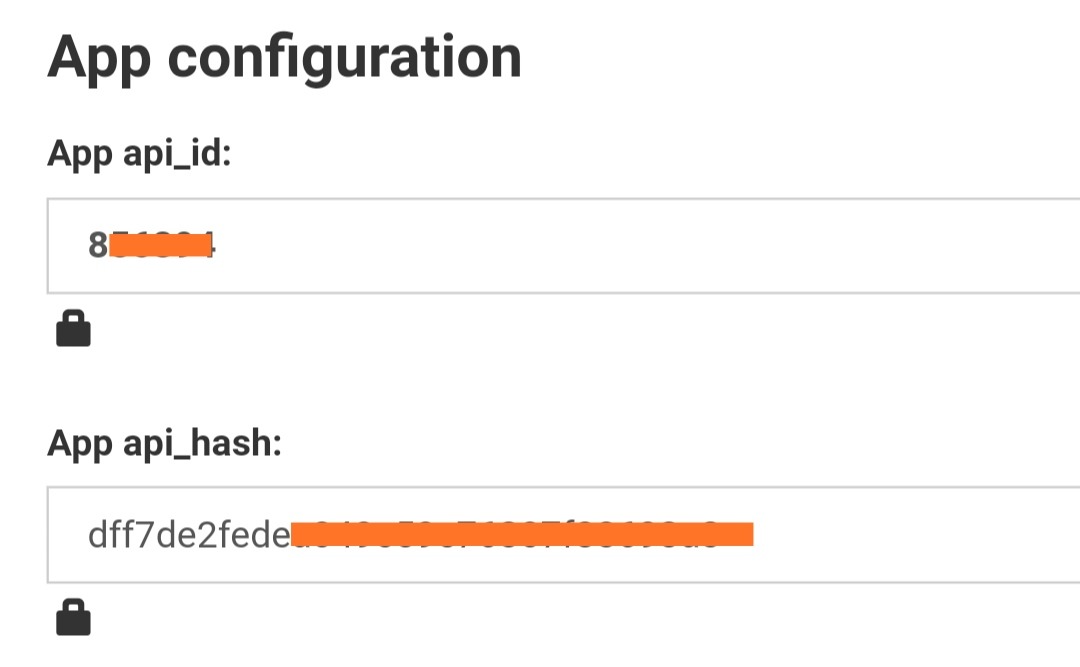This screenshot has height=667, width=1080.
Task: Click the leading digit 8 in api_id
Action: (x=98, y=245)
